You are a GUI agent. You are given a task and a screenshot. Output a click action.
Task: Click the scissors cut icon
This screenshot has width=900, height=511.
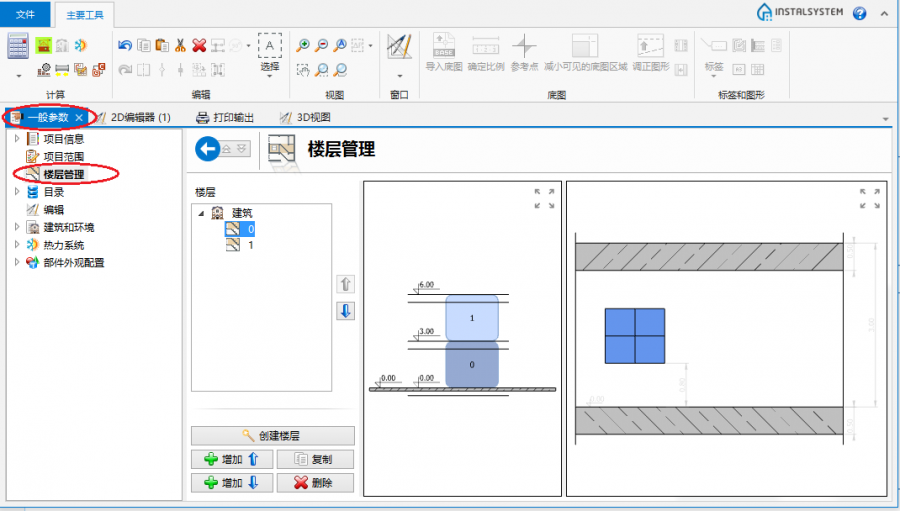click(x=180, y=45)
